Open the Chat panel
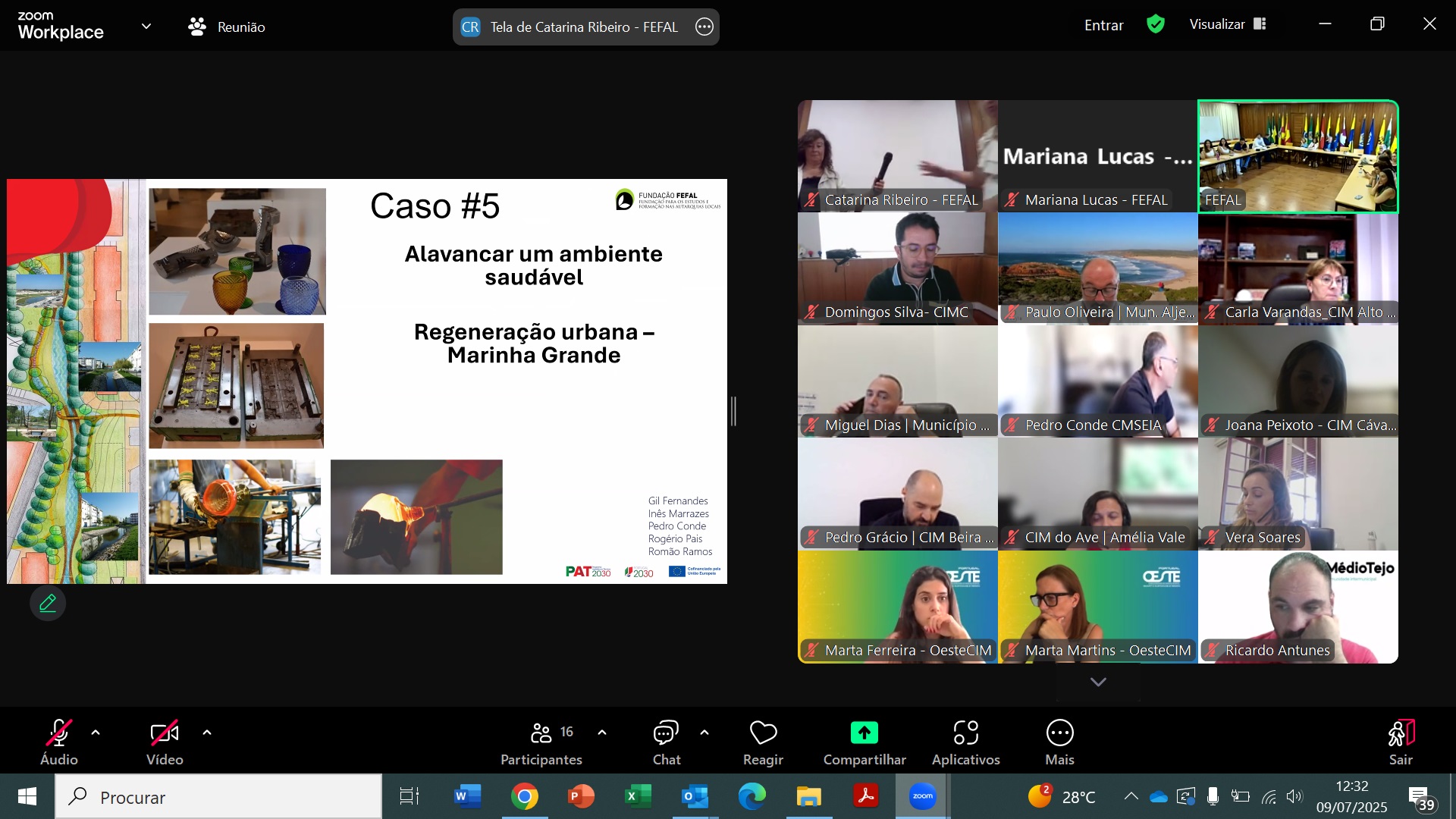This screenshot has width=1456, height=819. tap(666, 733)
